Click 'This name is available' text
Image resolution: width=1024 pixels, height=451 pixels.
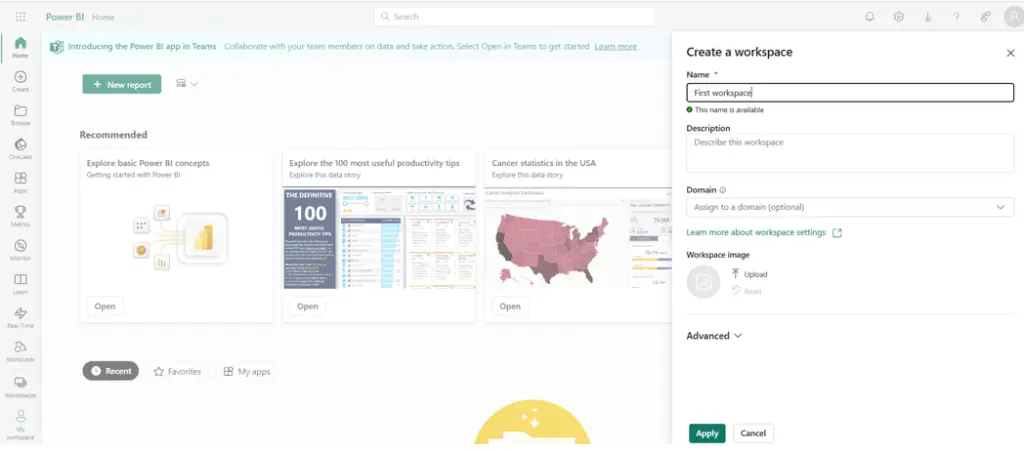729,110
